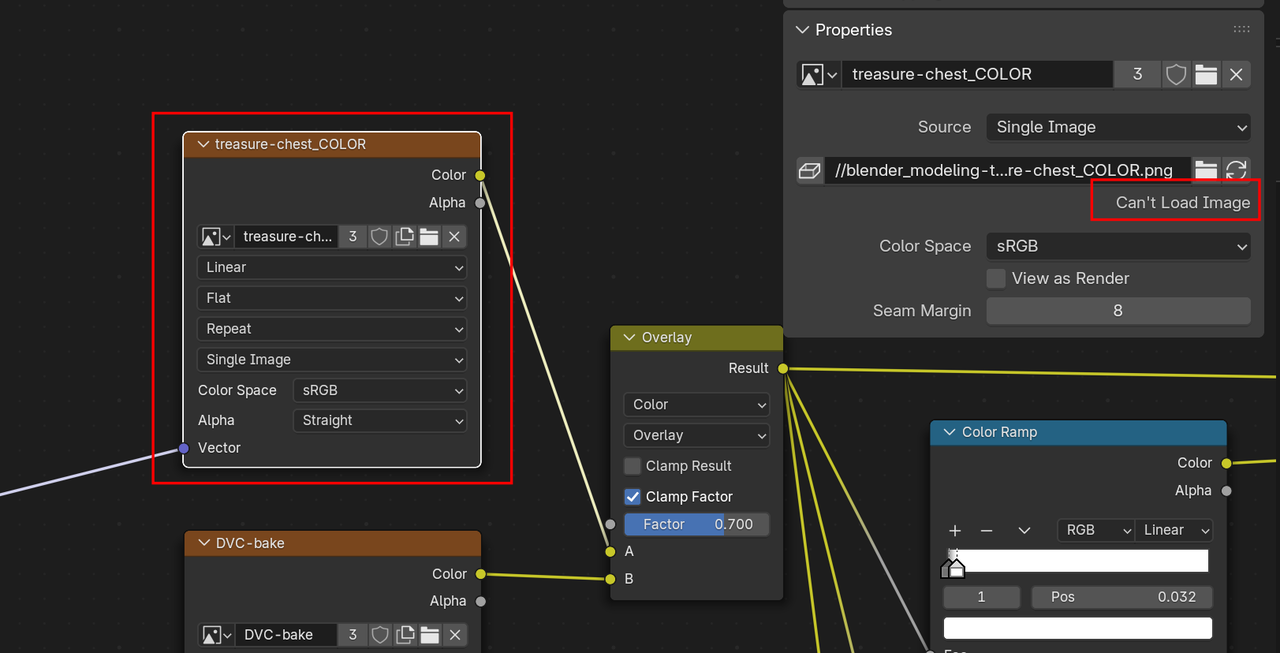Collapse the Color Ramp node

click(x=947, y=432)
